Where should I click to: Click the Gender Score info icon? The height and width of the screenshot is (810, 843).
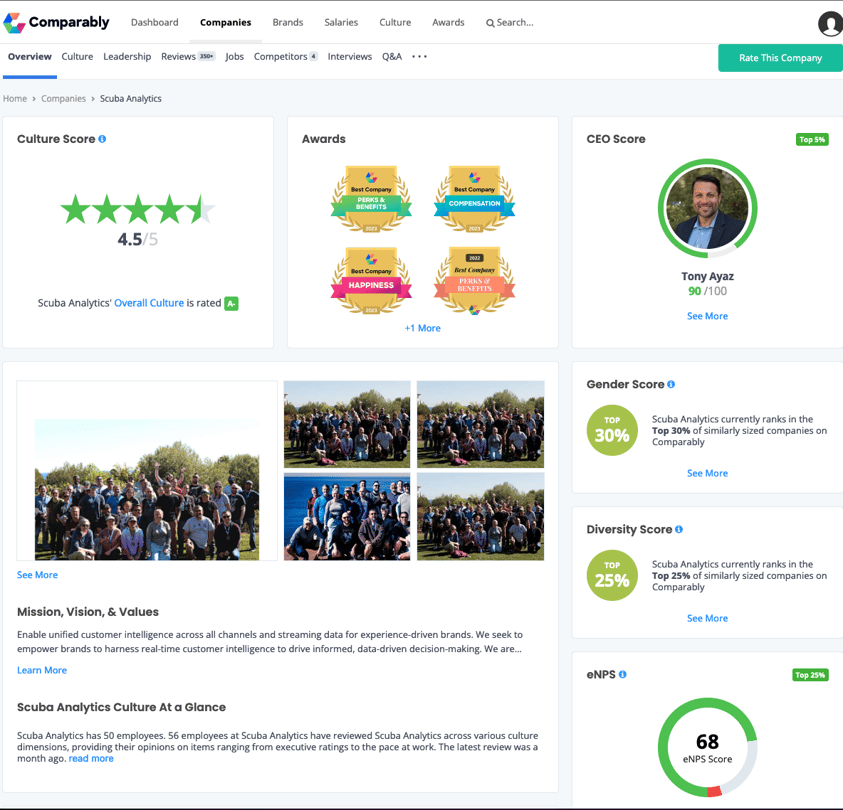tap(671, 384)
